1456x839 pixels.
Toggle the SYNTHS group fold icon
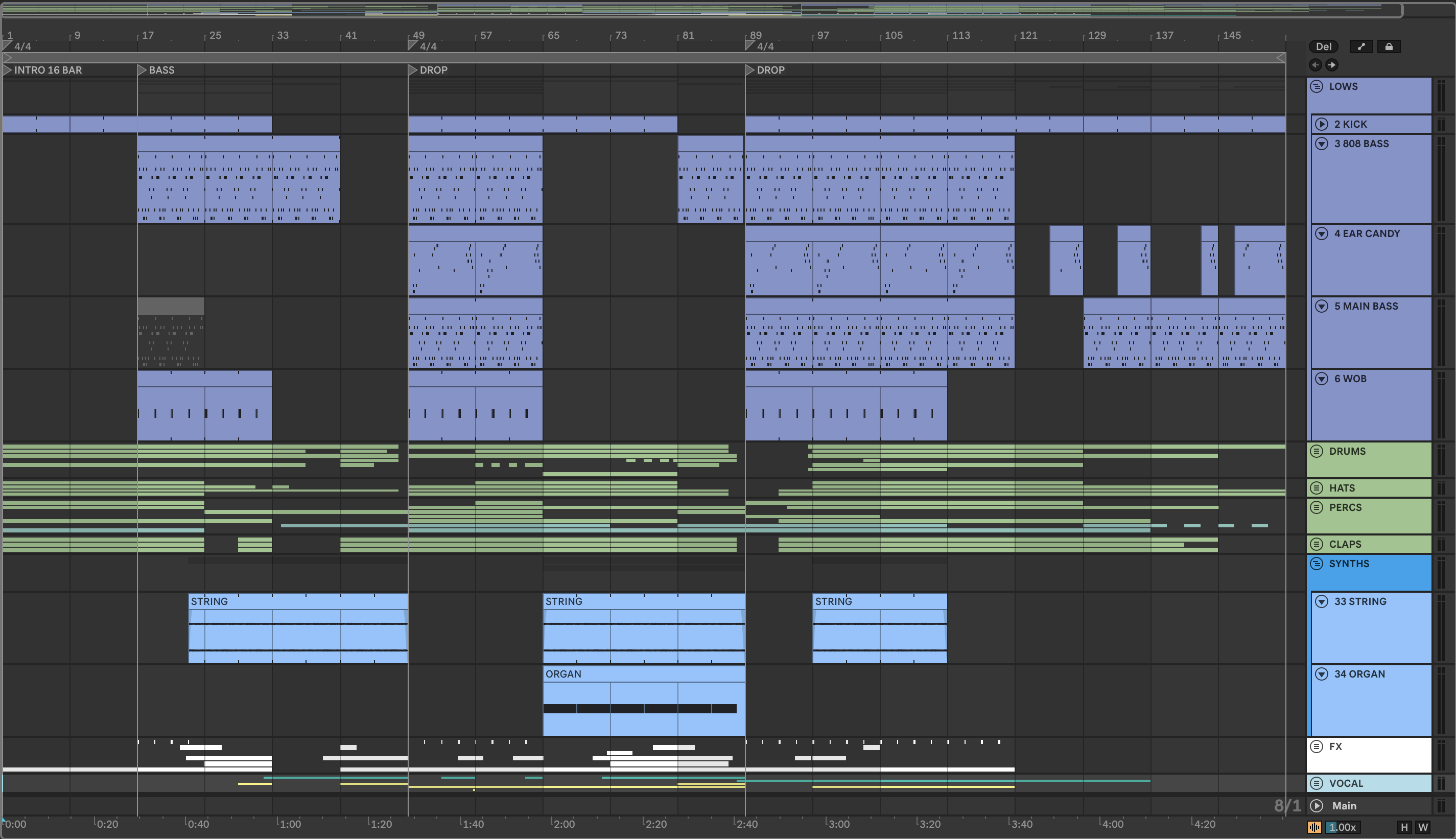[1317, 564]
